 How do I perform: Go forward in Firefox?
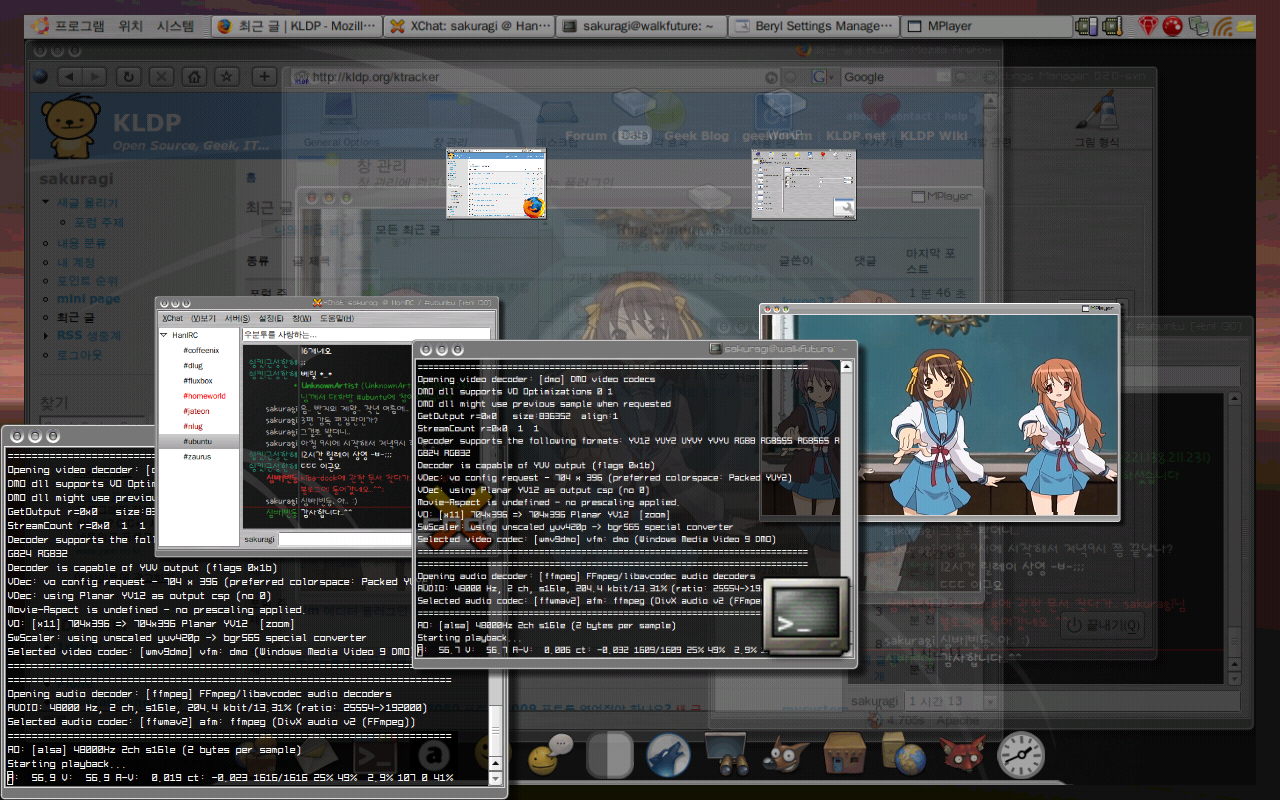[x=95, y=76]
